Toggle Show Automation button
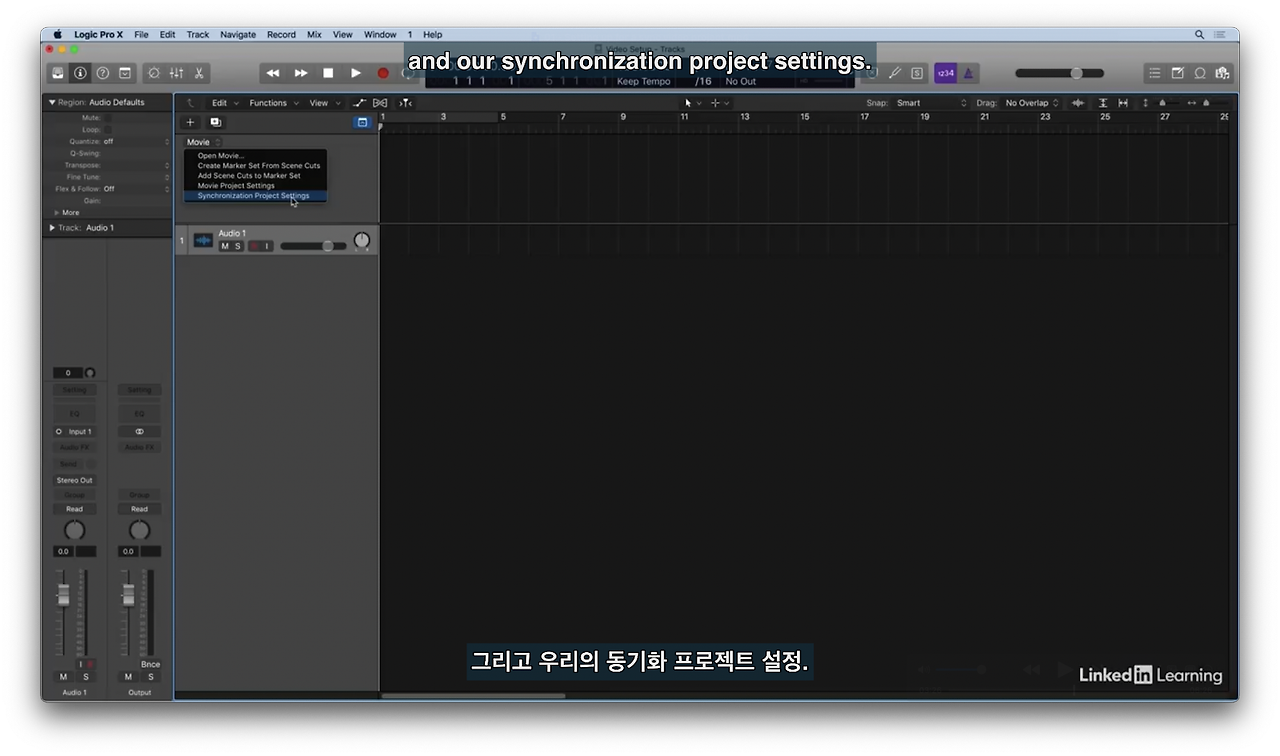The image size is (1280, 756). click(360, 103)
